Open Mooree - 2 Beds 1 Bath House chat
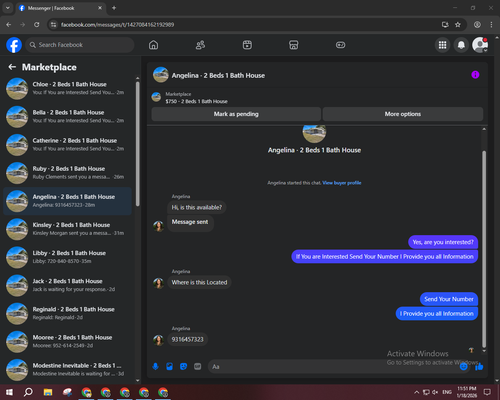Viewport: 500px width, 400px height. pyautogui.click(x=68, y=341)
